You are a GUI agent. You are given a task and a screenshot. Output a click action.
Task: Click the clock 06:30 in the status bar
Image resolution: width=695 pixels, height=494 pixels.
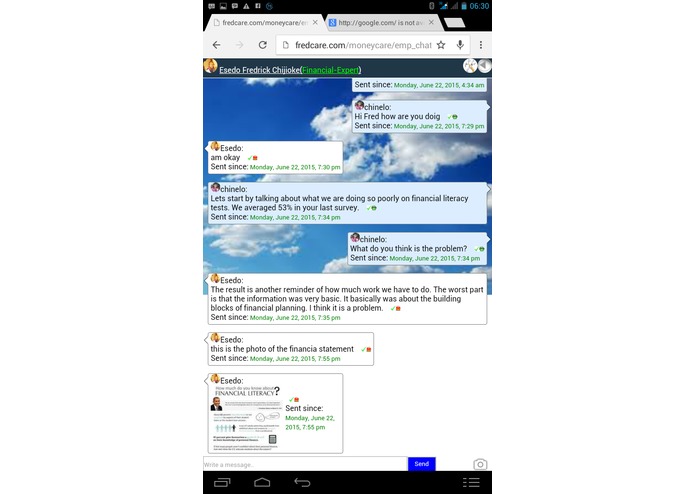(479, 6)
